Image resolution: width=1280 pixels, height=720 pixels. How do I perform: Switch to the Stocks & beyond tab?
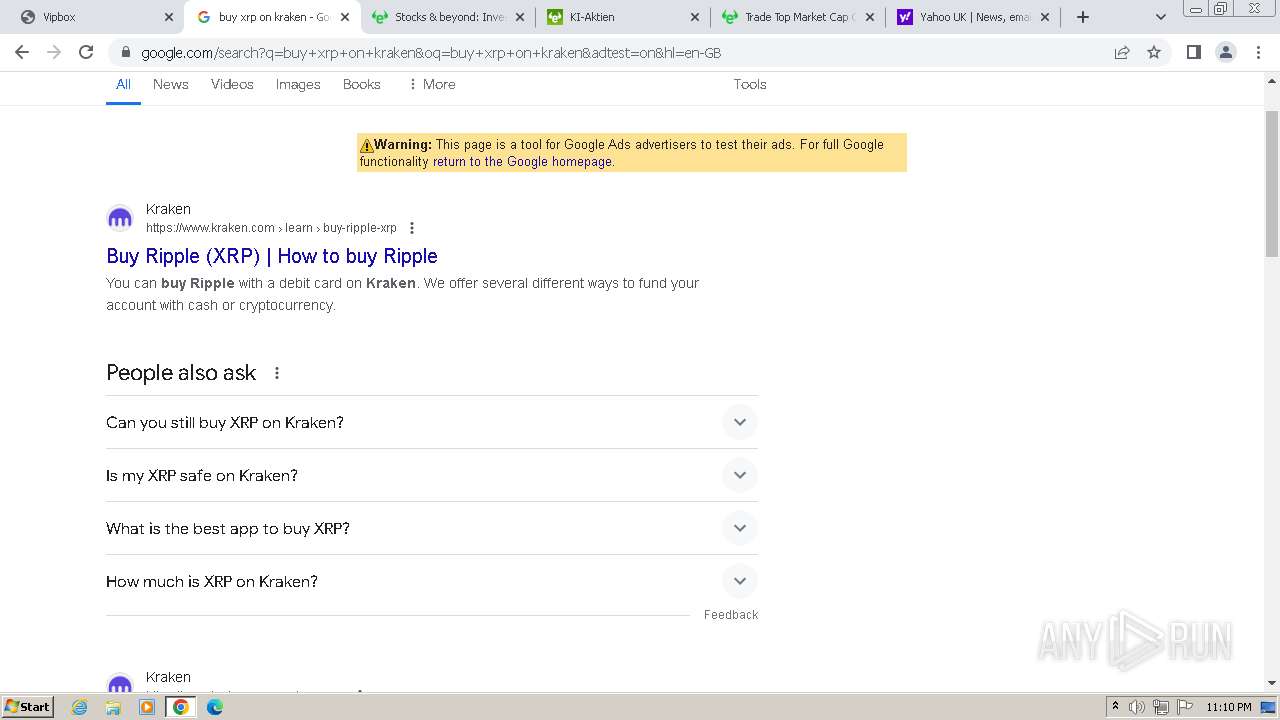(x=447, y=17)
